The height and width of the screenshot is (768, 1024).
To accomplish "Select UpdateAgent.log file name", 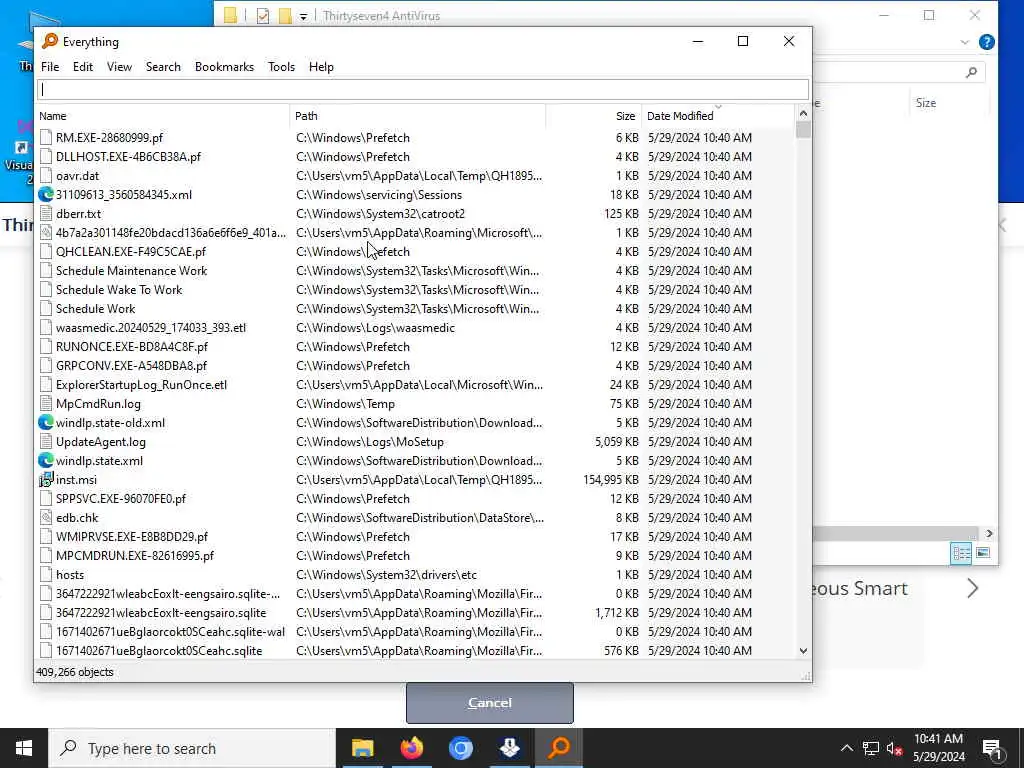I will pyautogui.click(x=101, y=441).
